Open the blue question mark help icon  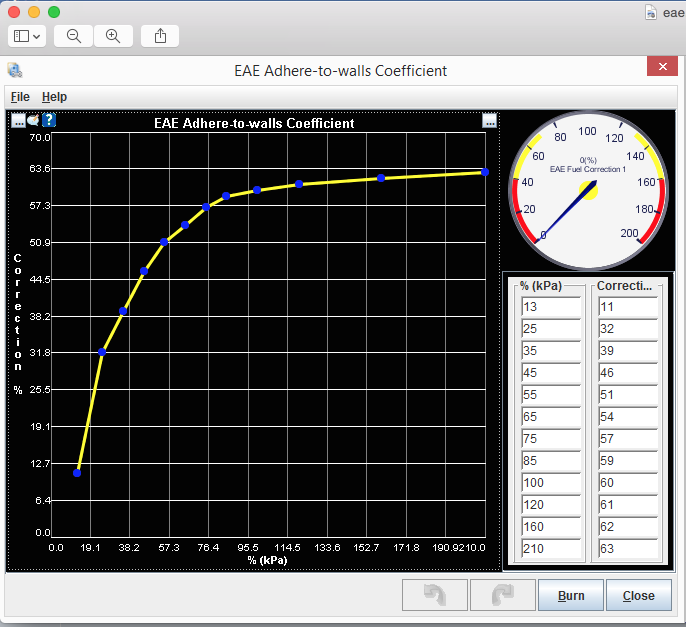point(48,121)
